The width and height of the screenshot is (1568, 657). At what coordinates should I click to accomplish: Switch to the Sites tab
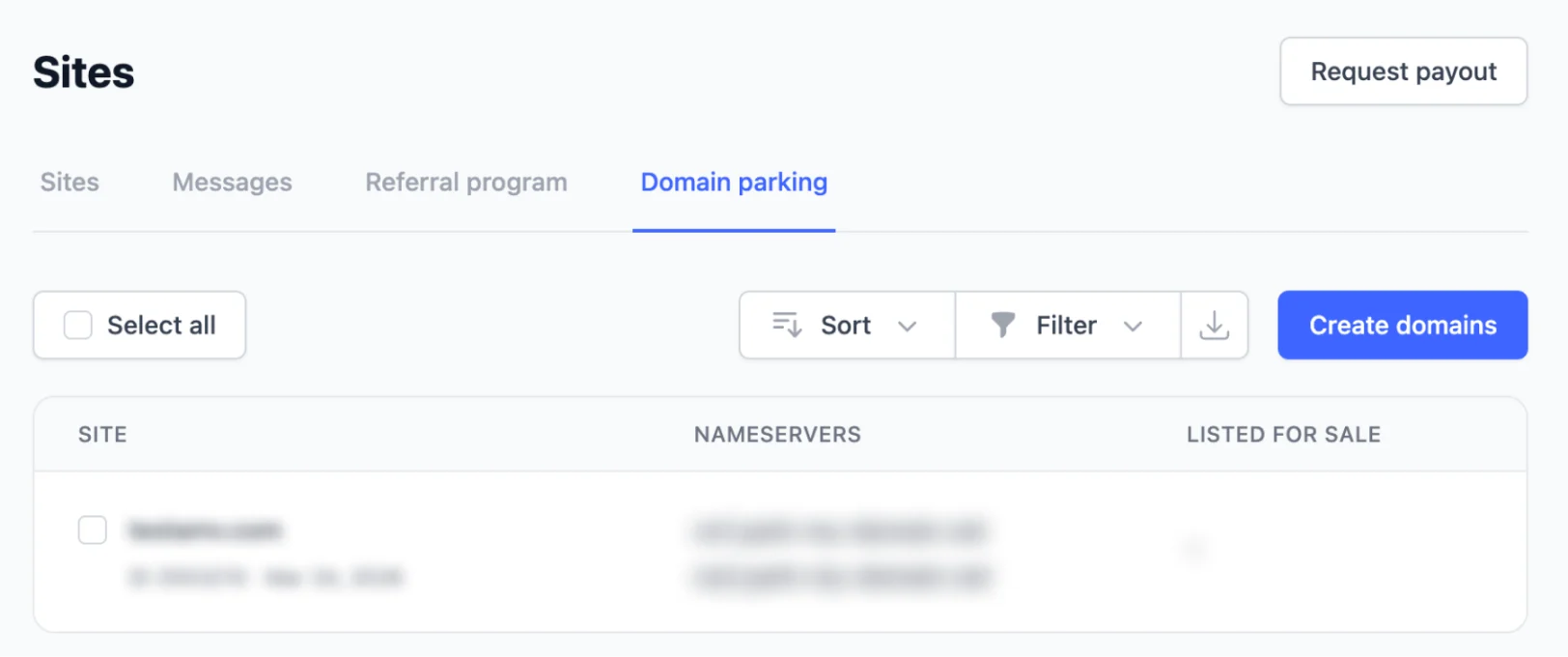pyautogui.click(x=70, y=183)
